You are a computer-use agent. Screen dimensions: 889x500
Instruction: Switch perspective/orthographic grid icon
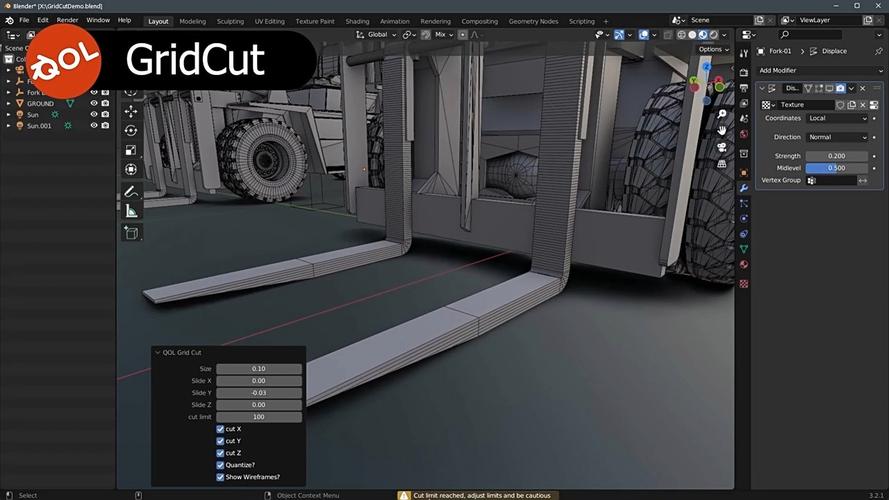coord(722,164)
